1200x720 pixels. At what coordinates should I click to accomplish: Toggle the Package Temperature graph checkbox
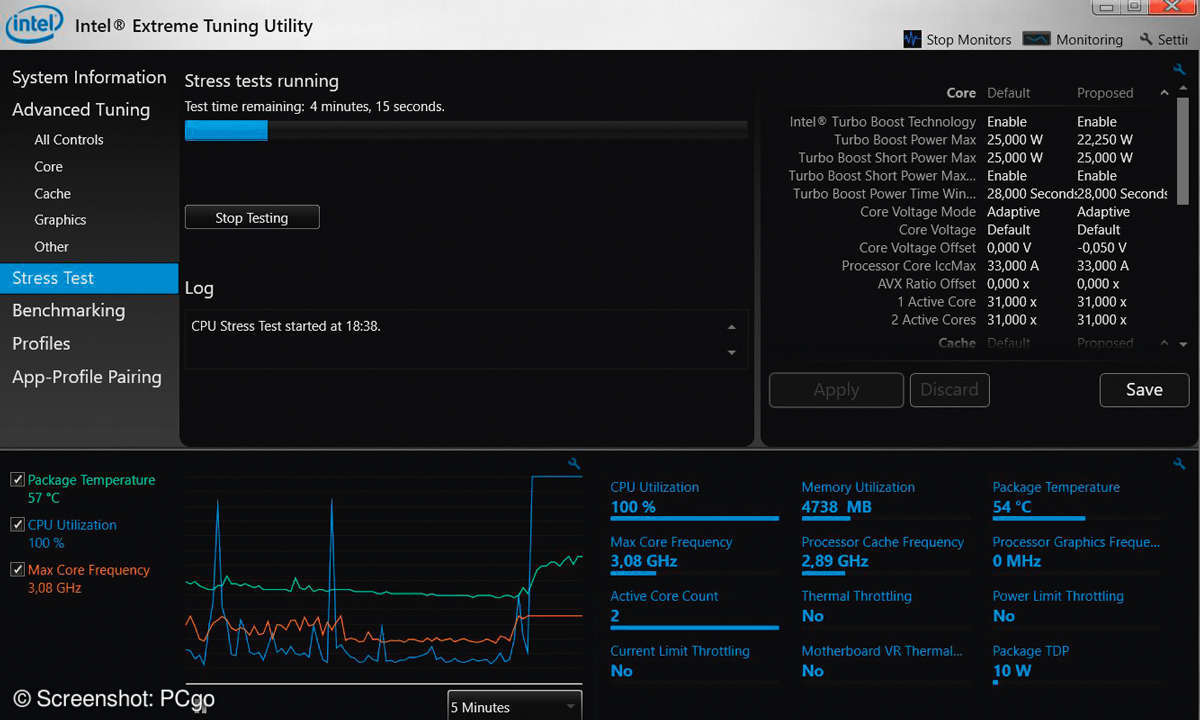tap(17, 480)
